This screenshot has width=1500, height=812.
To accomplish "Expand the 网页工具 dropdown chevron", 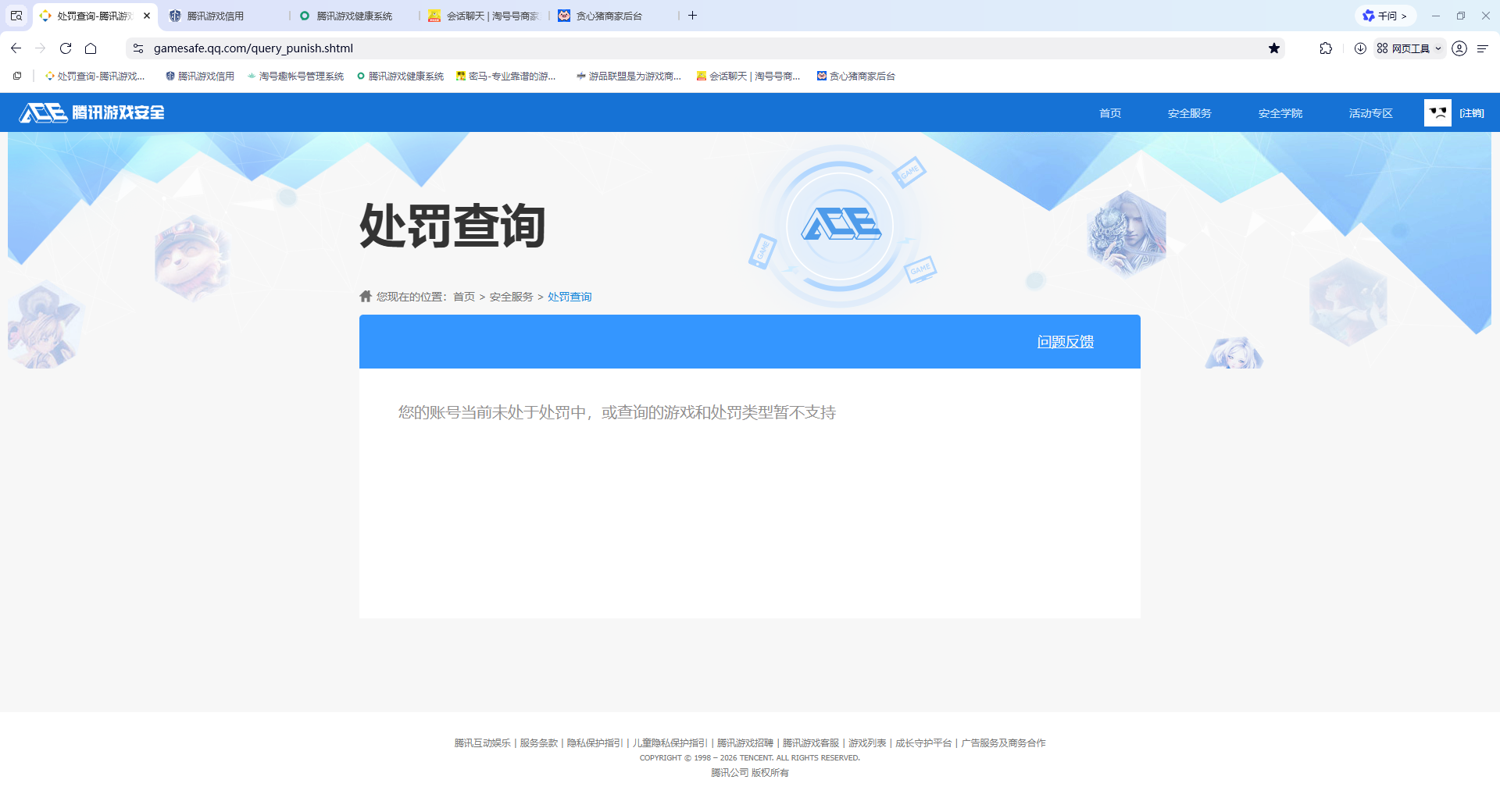I will coord(1438,48).
